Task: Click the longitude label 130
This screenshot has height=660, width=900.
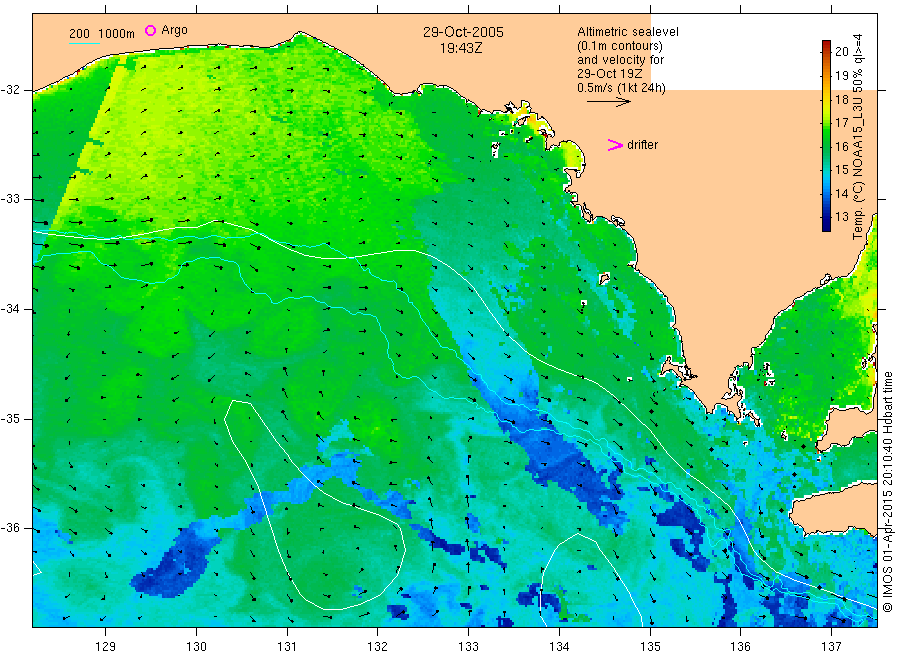Action: point(196,647)
